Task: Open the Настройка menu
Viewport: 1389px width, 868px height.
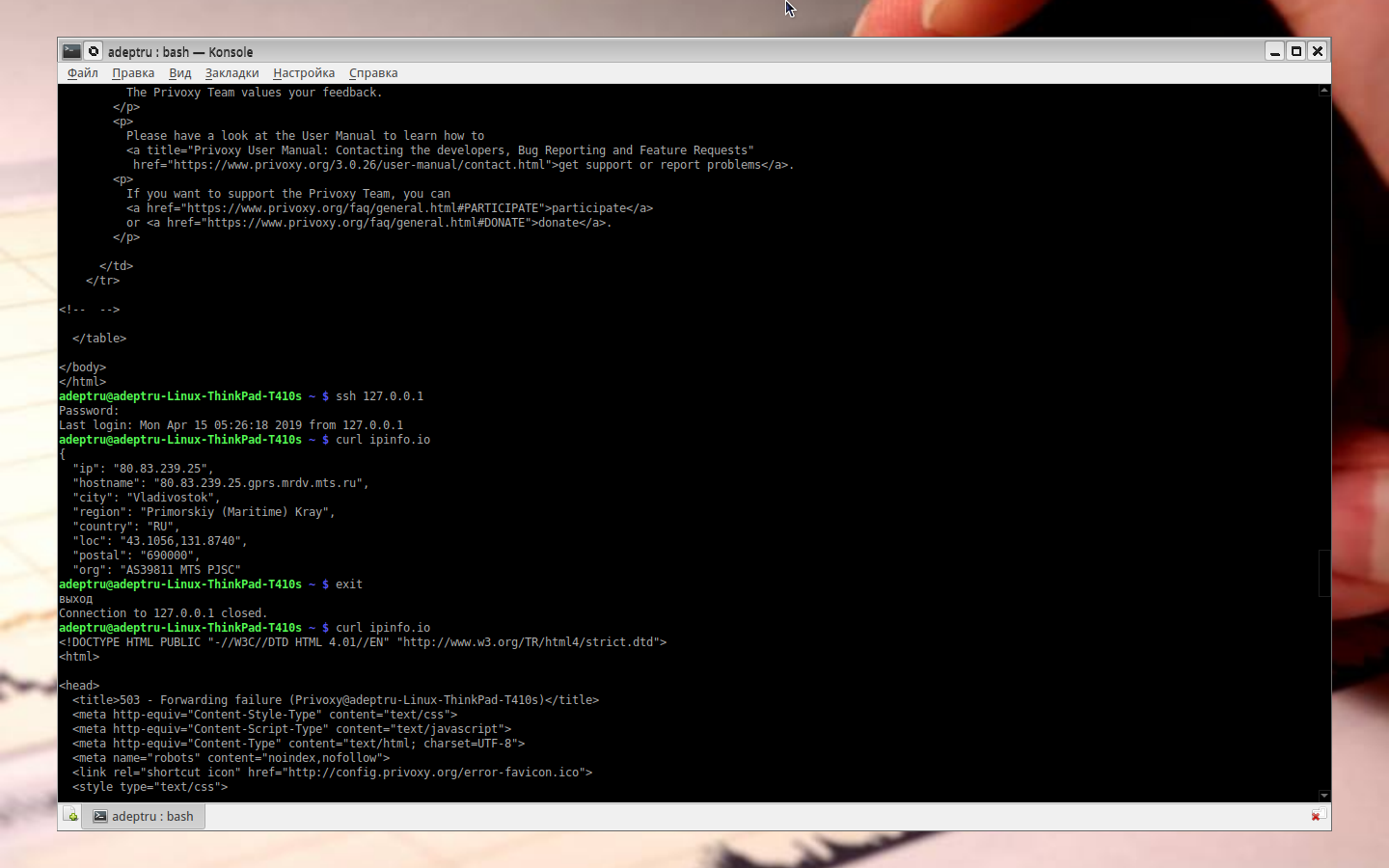Action: coord(304,73)
